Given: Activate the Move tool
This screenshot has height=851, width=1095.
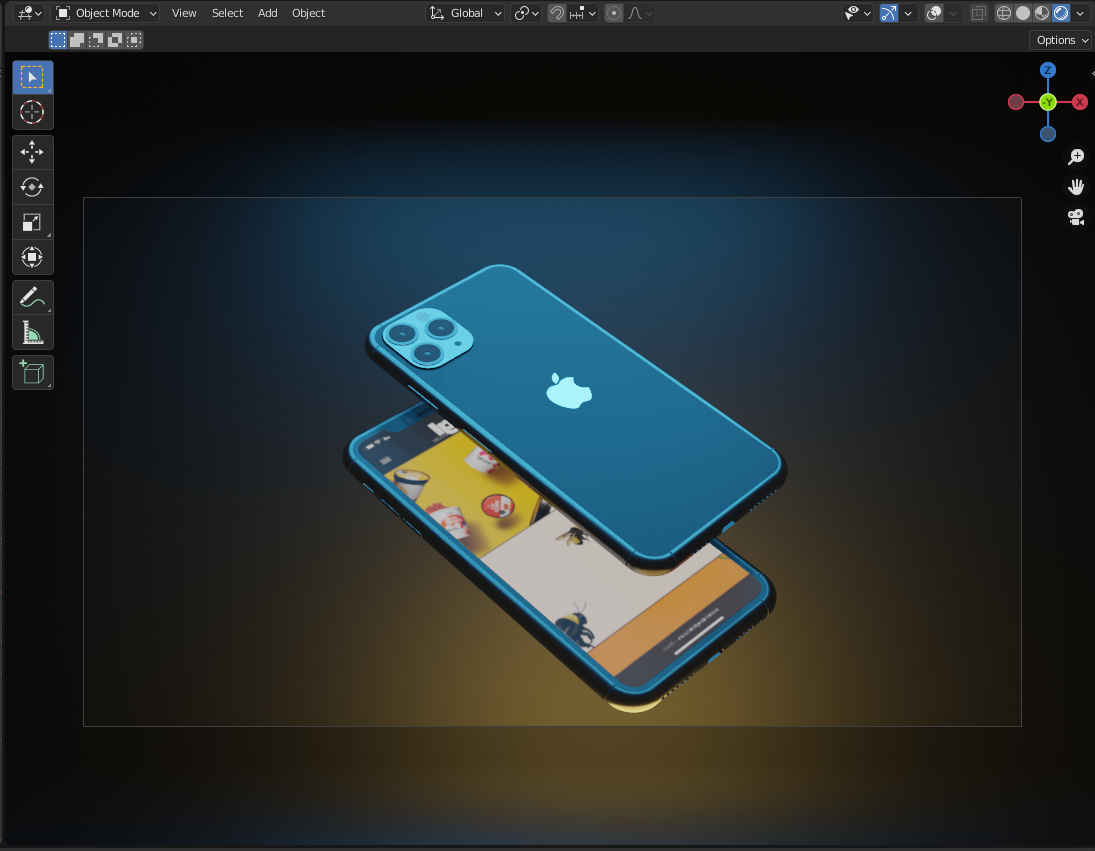Looking at the screenshot, I should tap(32, 152).
